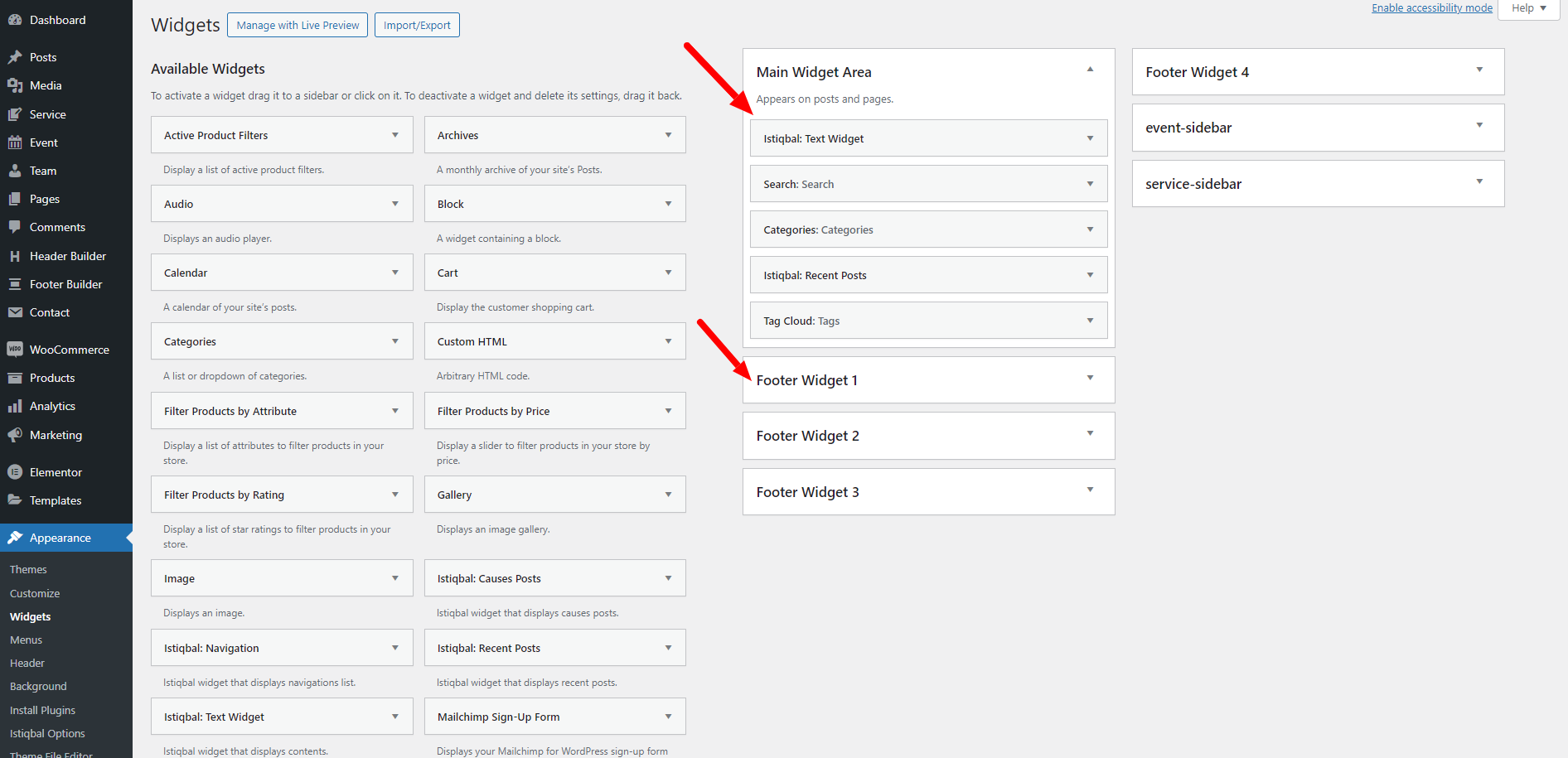Image resolution: width=1568 pixels, height=758 pixels.
Task: Click the Import/Export button
Action: point(417,26)
